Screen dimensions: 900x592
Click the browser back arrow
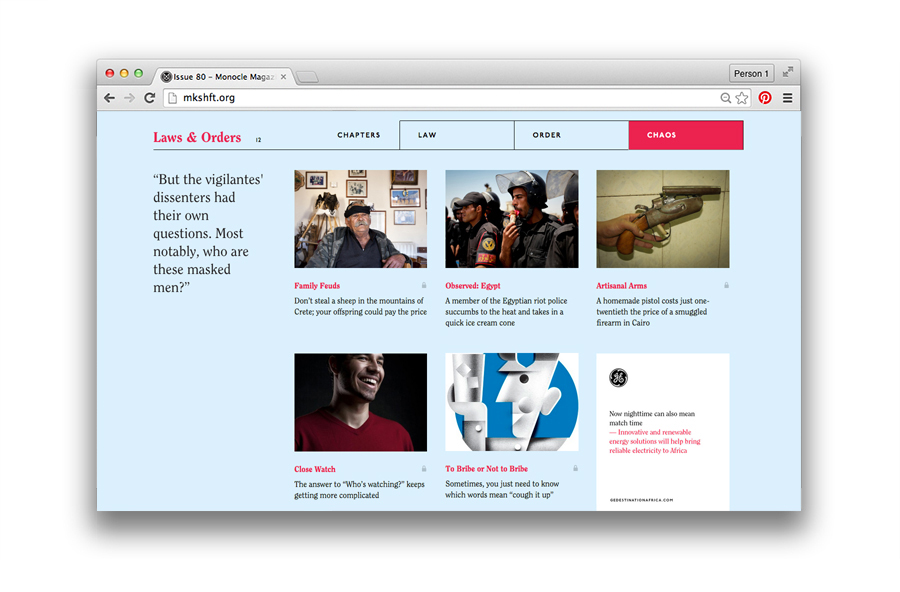pyautogui.click(x=109, y=98)
